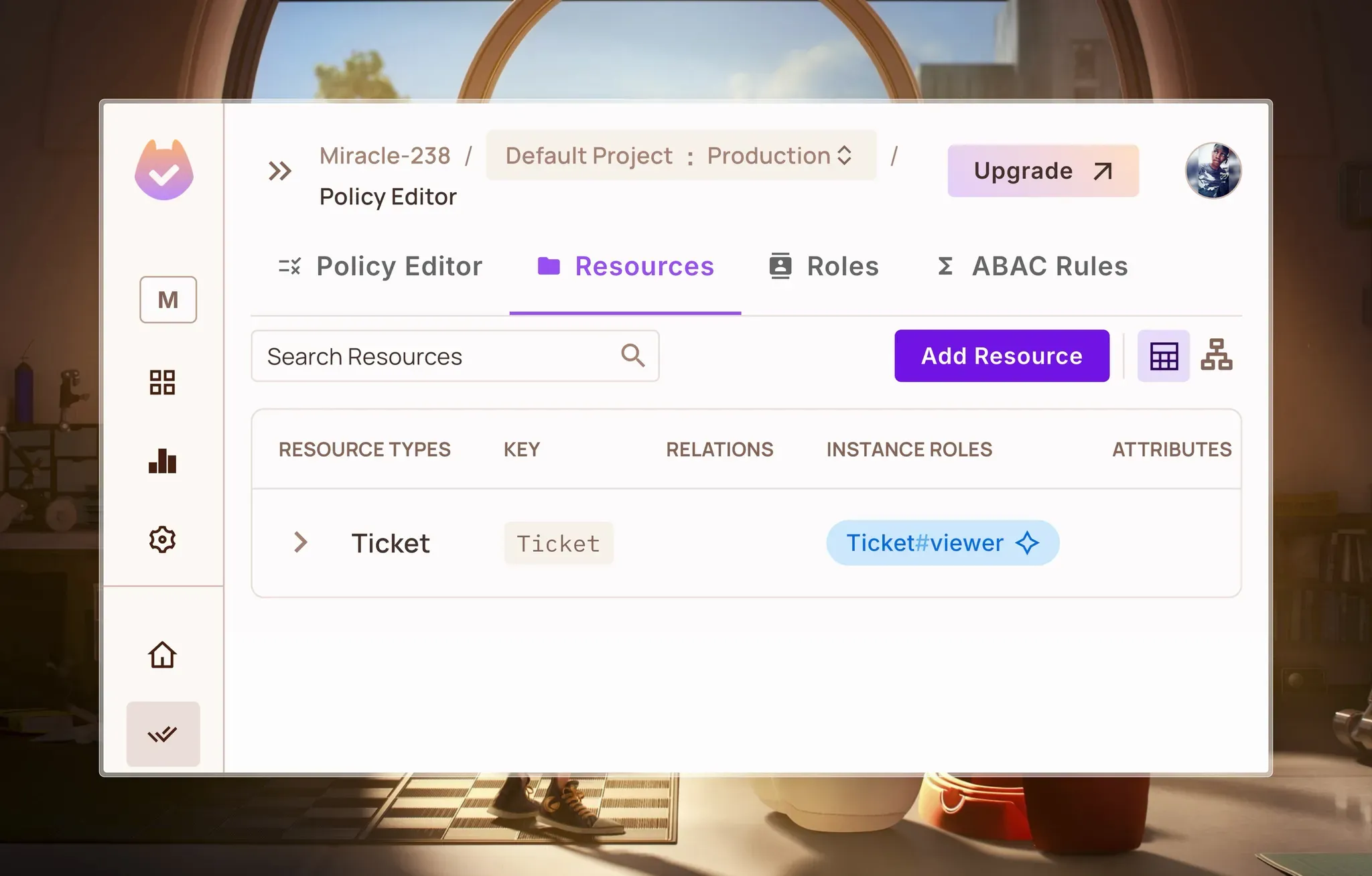Open the bar chart analytics icon

pos(162,461)
